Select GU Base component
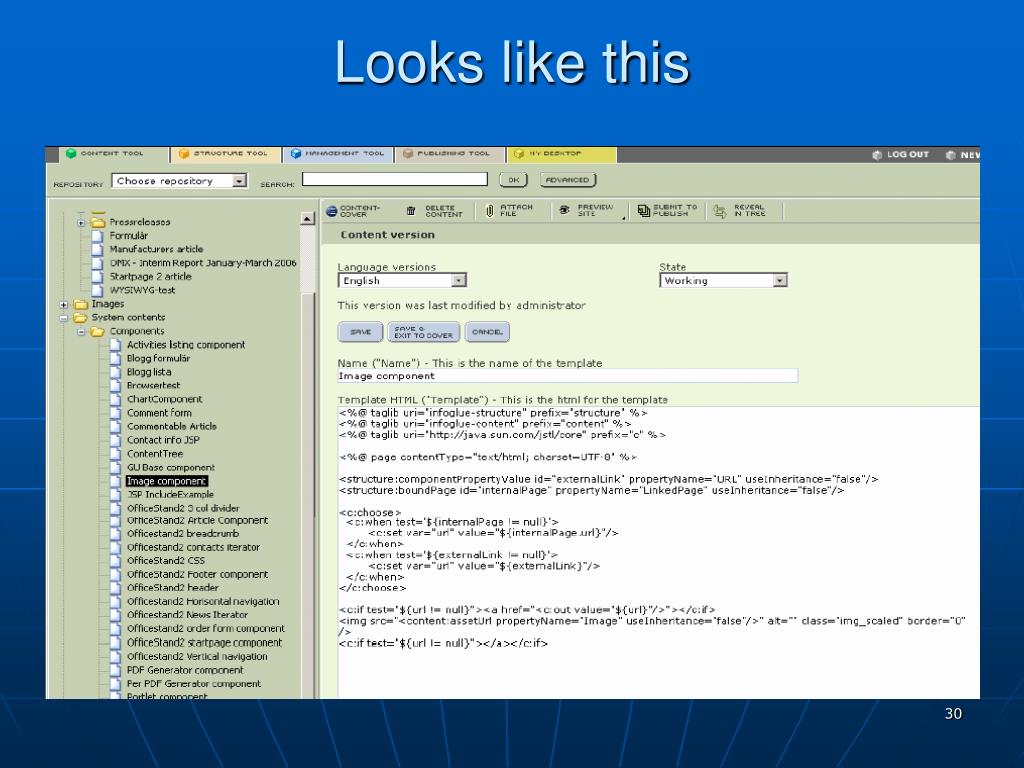The width and height of the screenshot is (1024, 768). coord(170,468)
